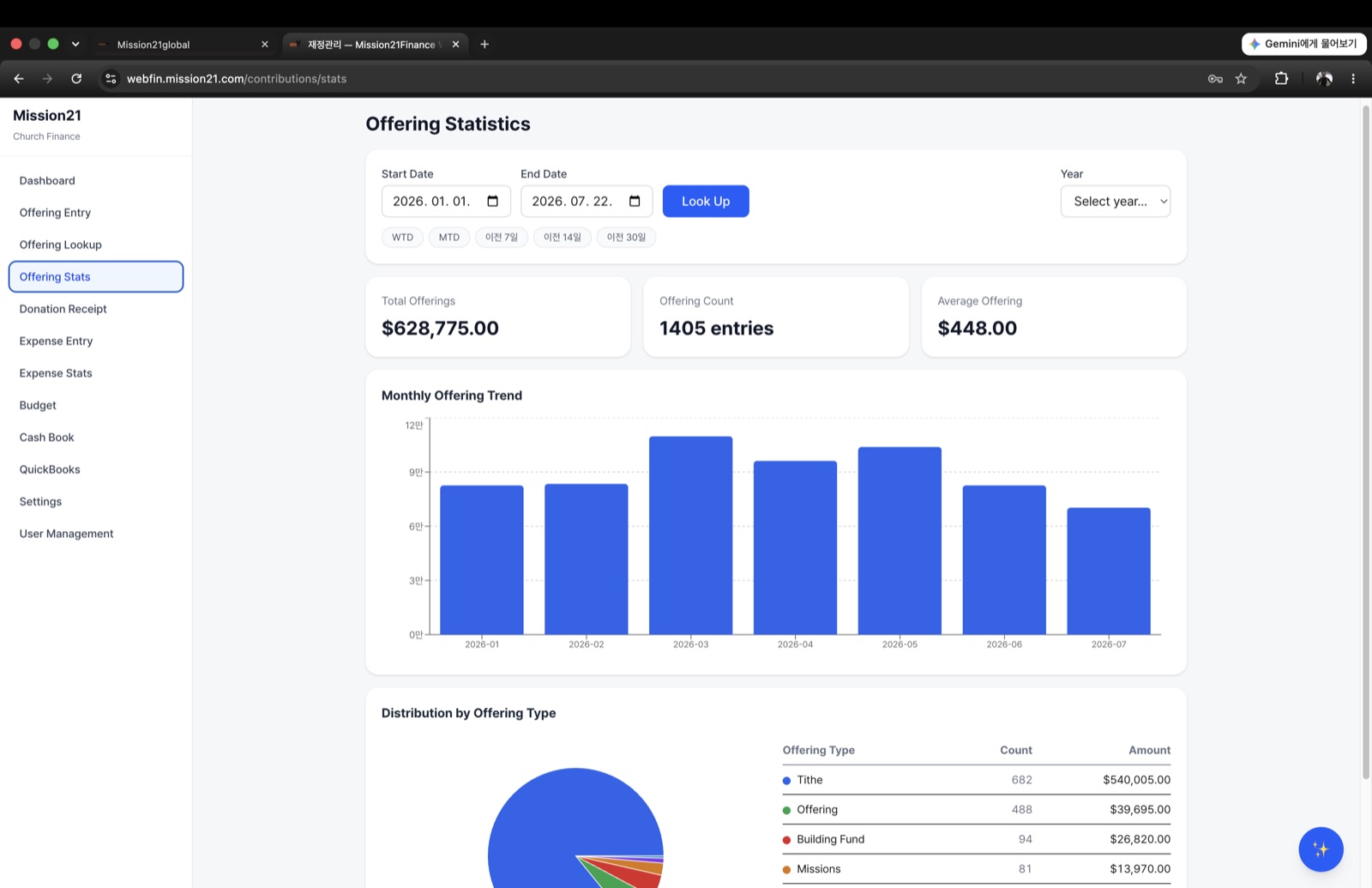Viewport: 1372px width, 888px height.
Task: Click the 2026-07 bar in the chart
Action: pyautogui.click(x=1109, y=571)
